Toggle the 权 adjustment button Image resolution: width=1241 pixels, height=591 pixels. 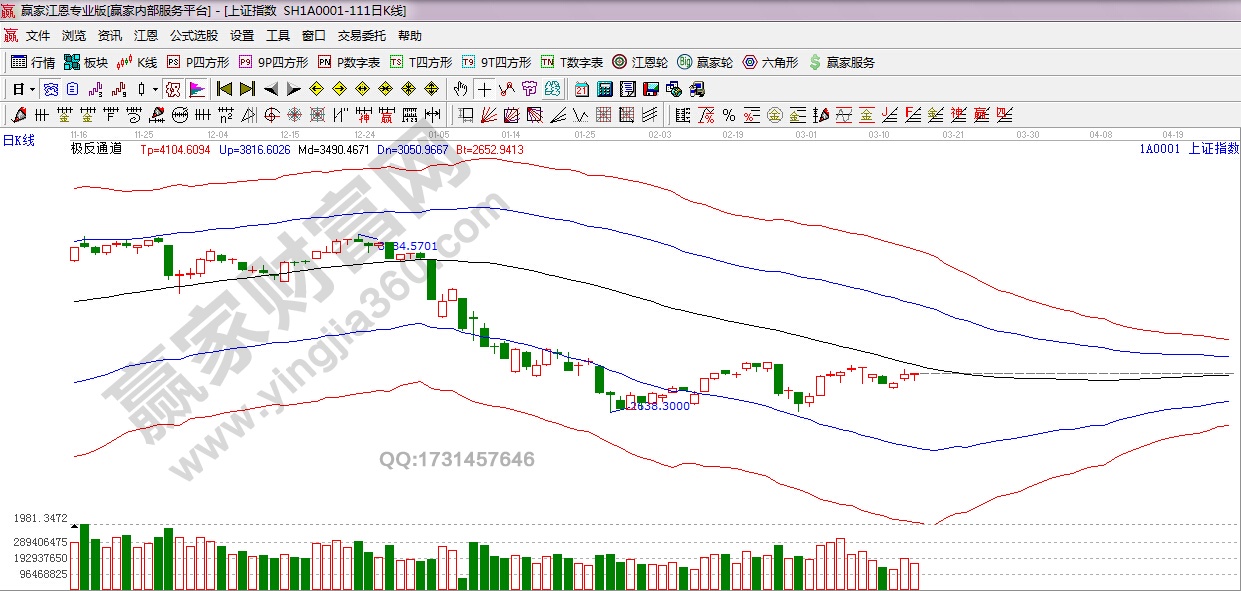pos(173,89)
